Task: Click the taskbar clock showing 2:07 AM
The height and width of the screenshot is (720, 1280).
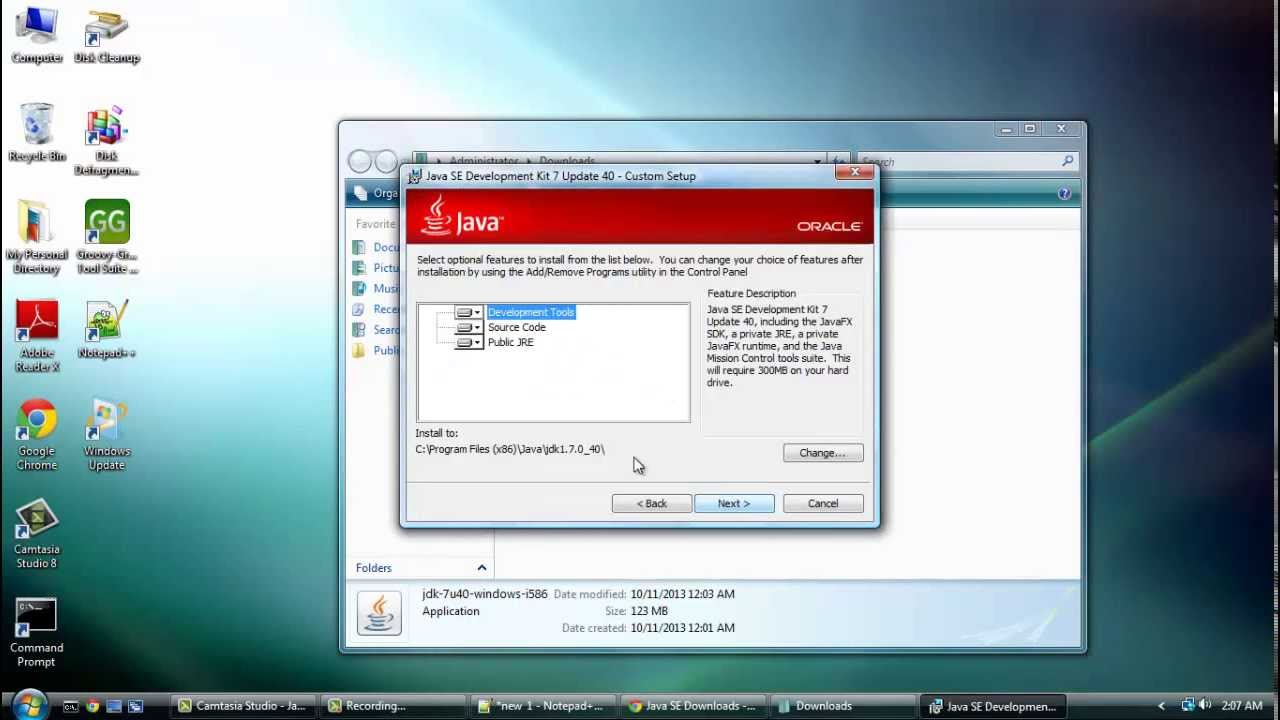Action: click(1241, 706)
